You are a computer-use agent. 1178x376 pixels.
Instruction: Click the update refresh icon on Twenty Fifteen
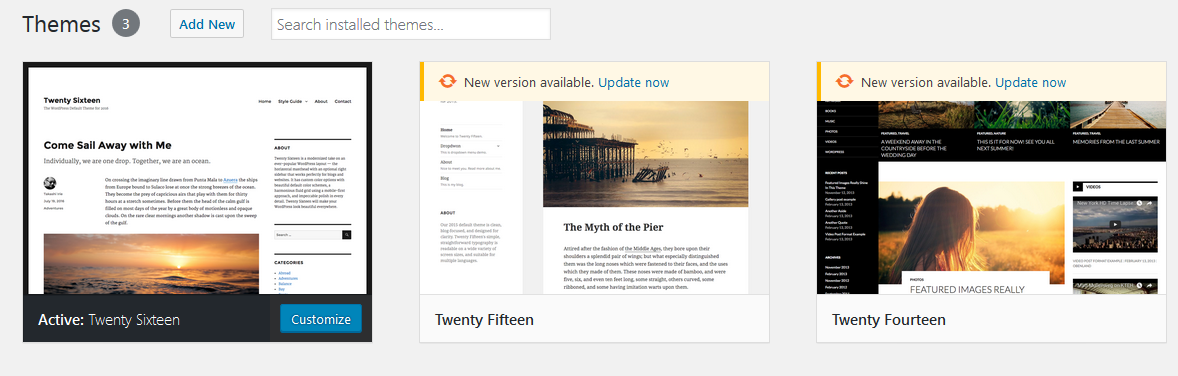pos(448,81)
